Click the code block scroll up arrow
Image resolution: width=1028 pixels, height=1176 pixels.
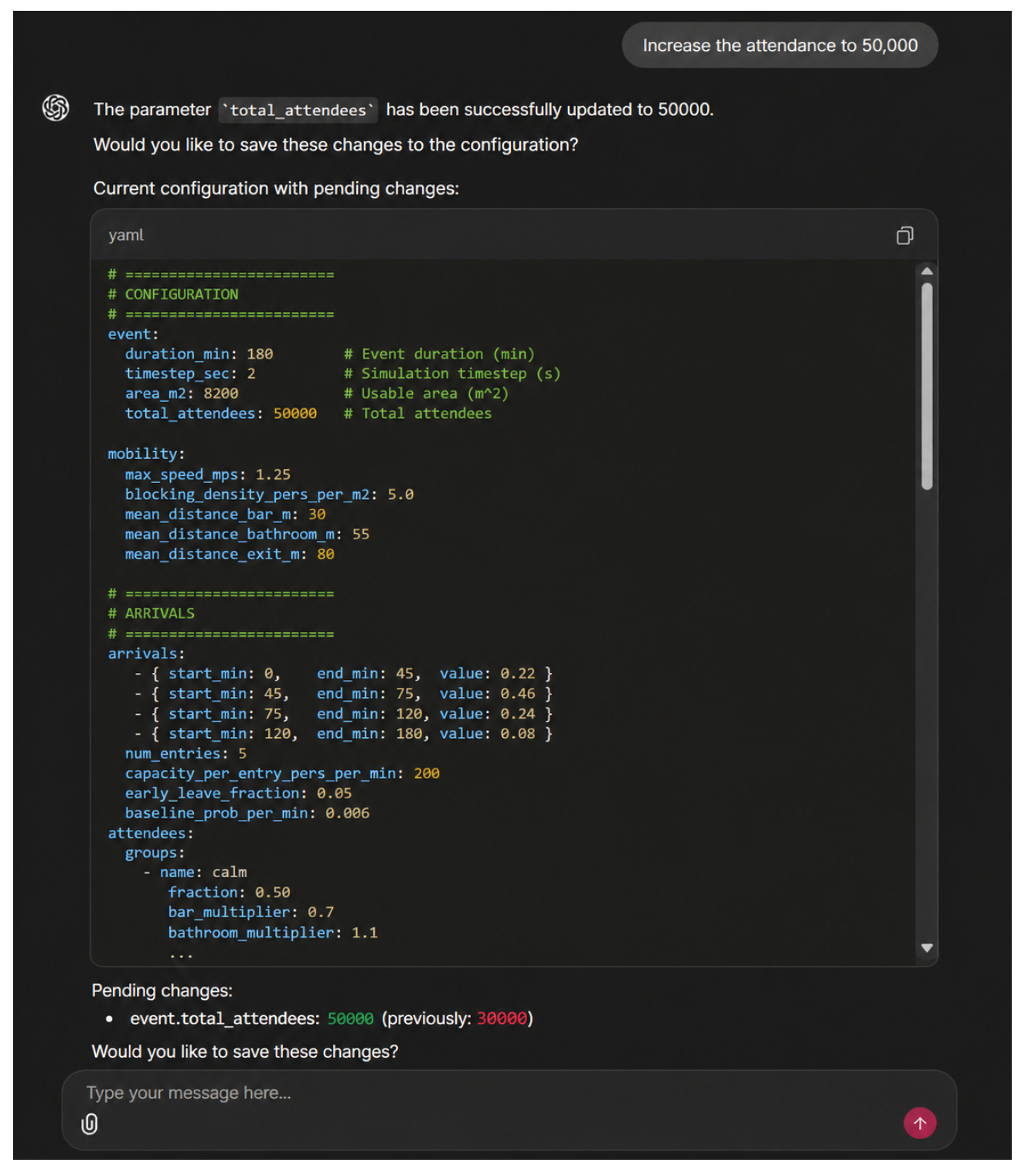click(927, 271)
